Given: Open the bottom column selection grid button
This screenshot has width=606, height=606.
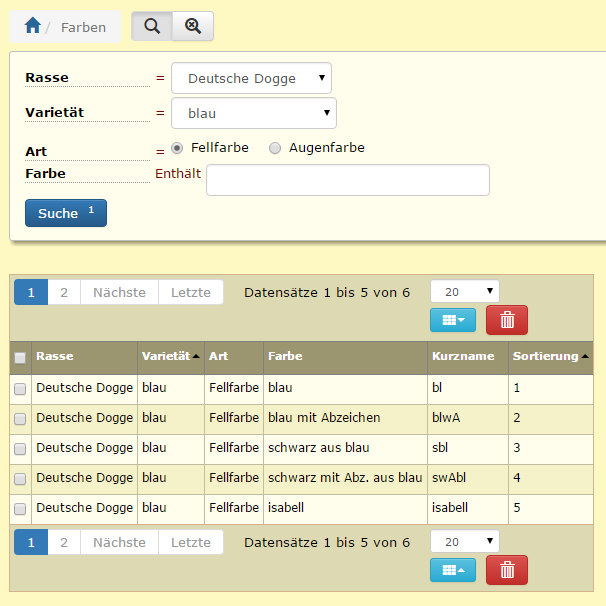Looking at the screenshot, I should [x=452, y=570].
